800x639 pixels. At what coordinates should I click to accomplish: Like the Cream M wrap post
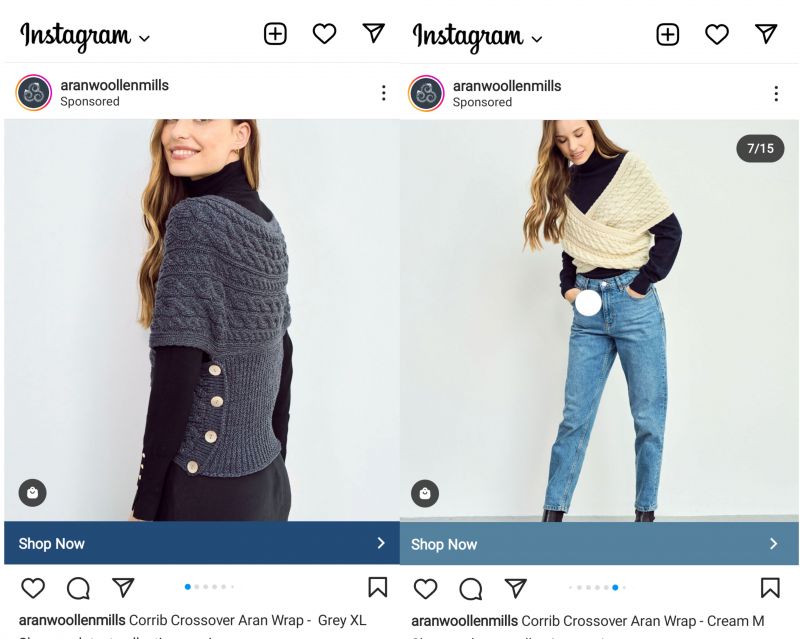426,588
